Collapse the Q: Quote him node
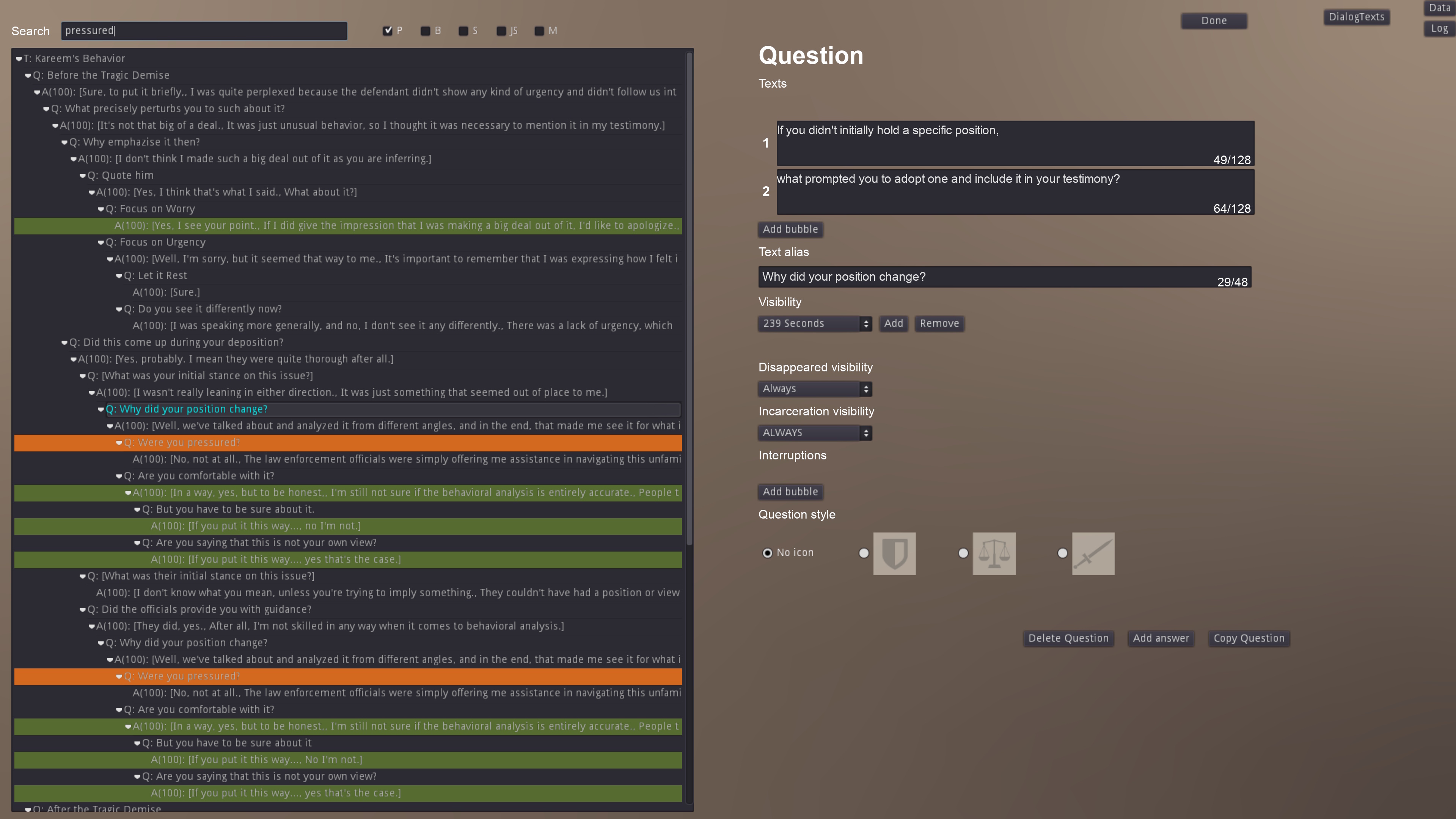The width and height of the screenshot is (1456, 819). 83,176
